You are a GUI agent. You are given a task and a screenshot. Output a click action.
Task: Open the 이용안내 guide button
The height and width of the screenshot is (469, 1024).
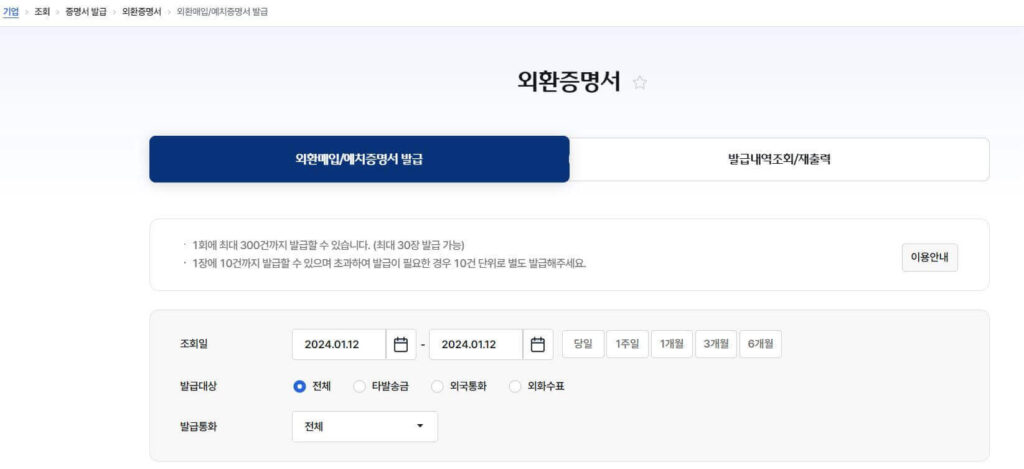(929, 257)
